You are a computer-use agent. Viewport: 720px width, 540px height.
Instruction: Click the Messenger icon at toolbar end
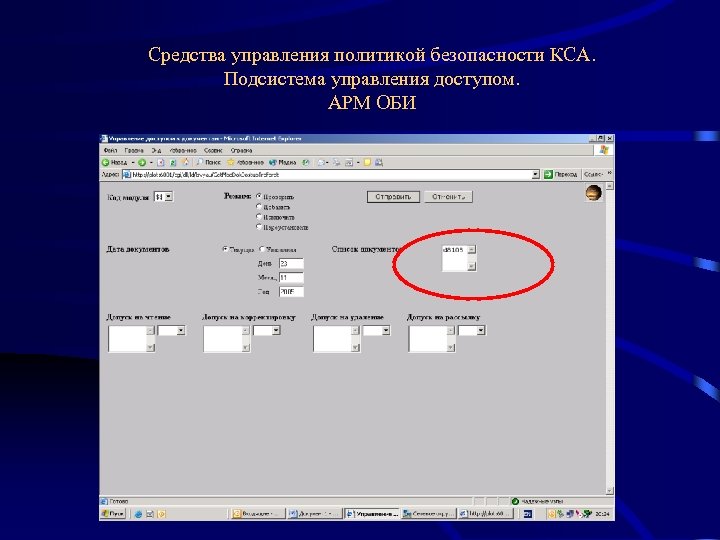click(379, 162)
